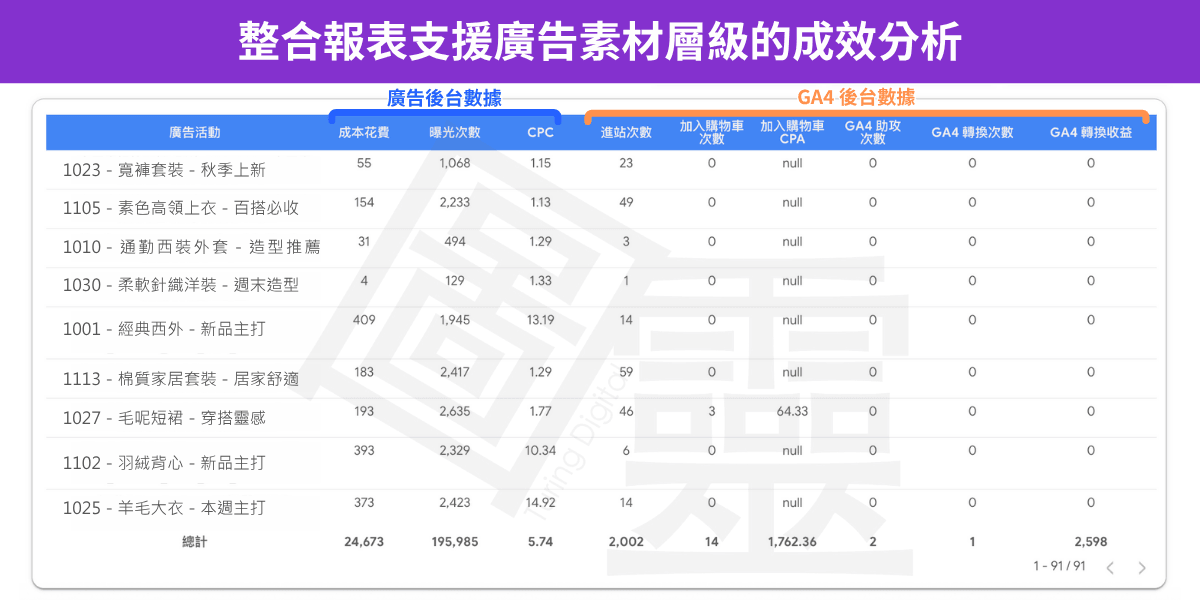The image size is (1200, 600).
Task: Click cost value 154 for 素色高領上衣
Action: (364, 202)
